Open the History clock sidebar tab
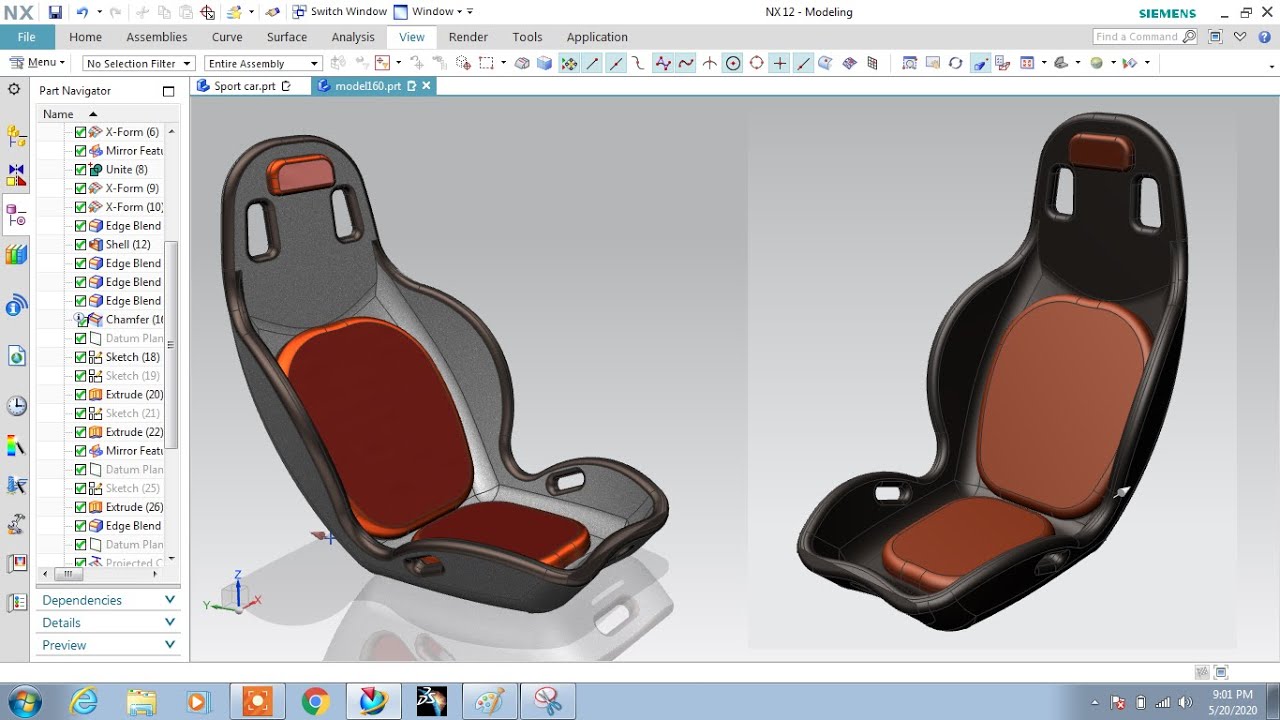The width and height of the screenshot is (1280, 720). click(x=16, y=406)
